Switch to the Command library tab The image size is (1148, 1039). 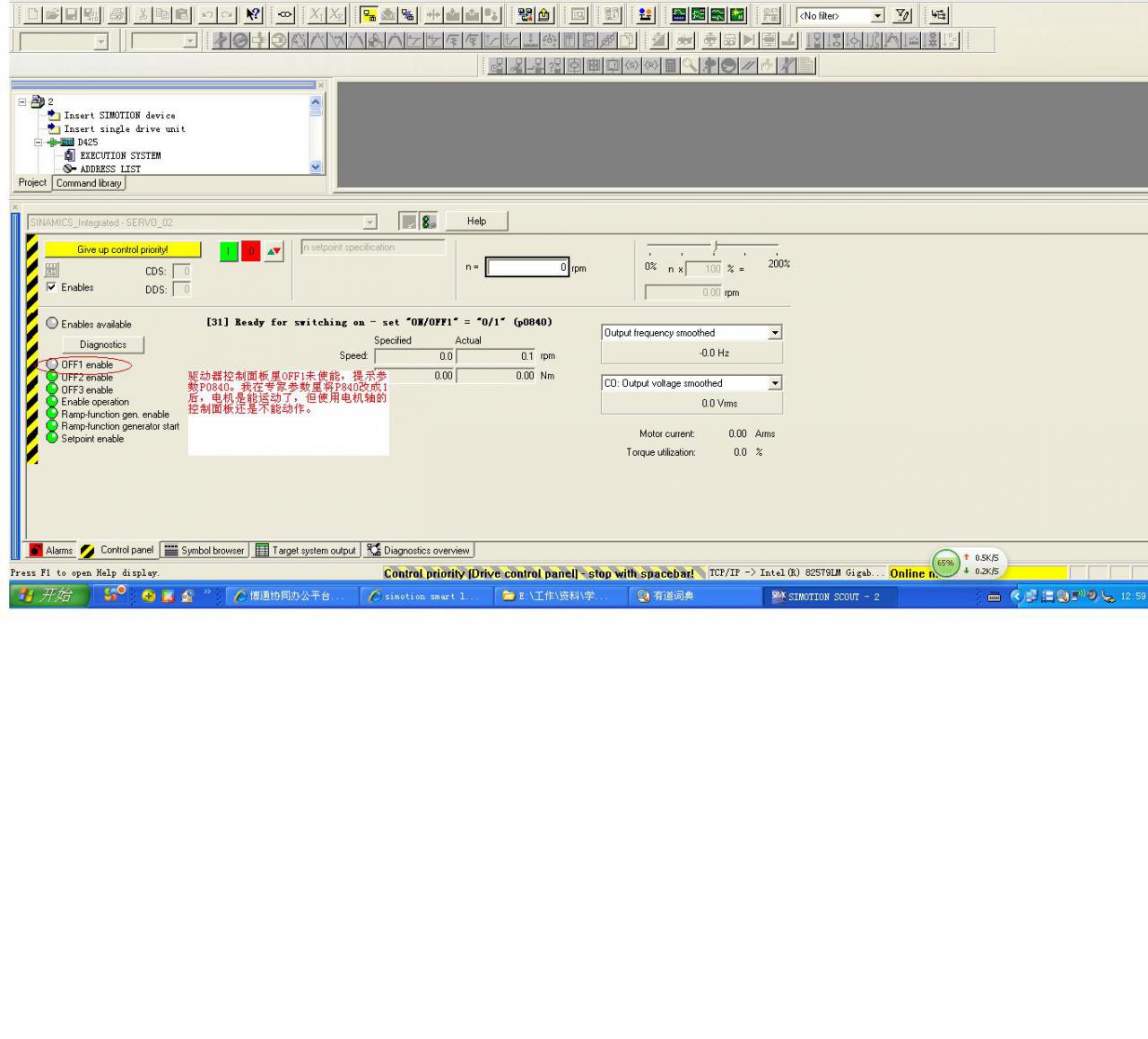pos(89,183)
